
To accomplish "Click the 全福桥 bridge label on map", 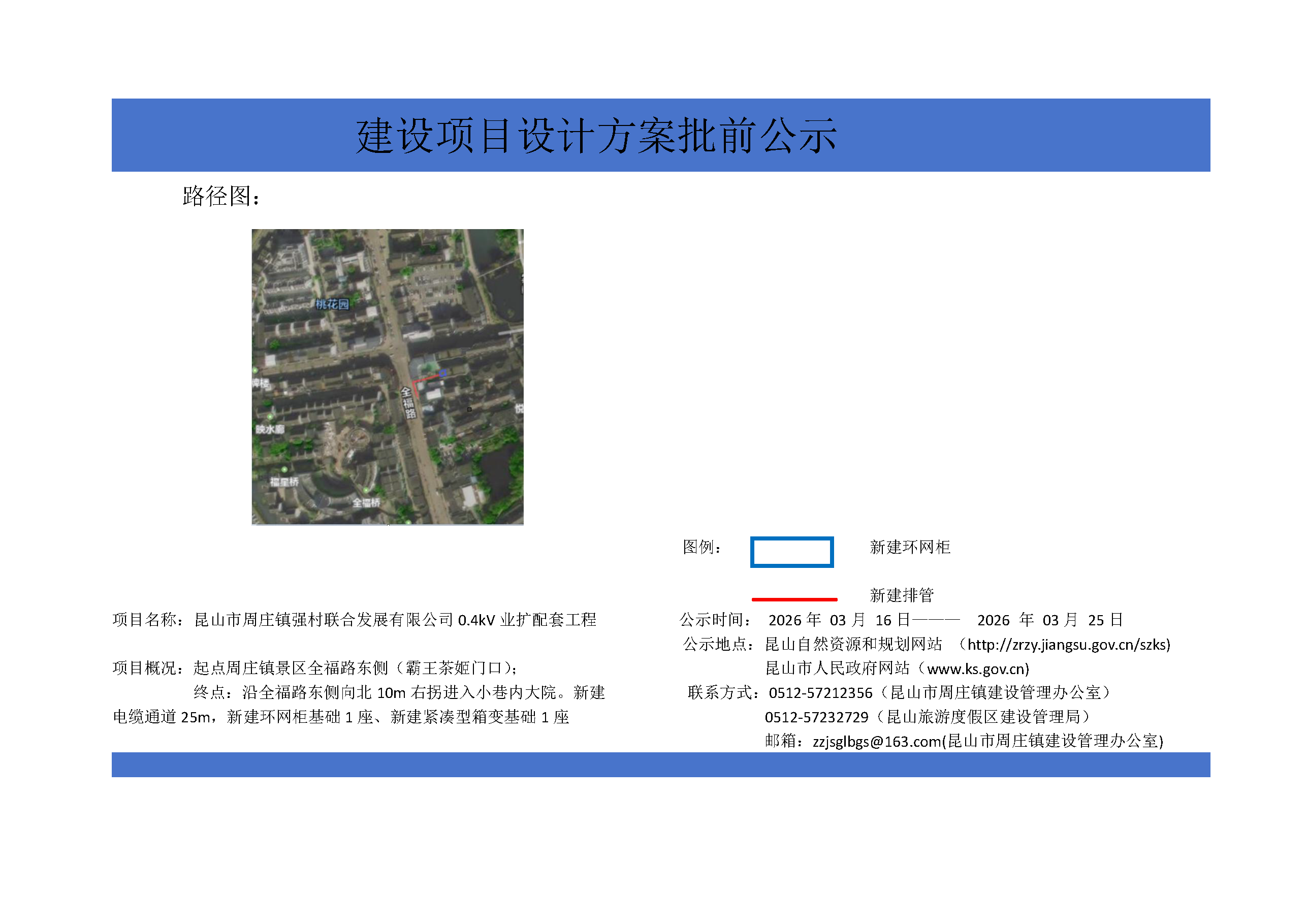I will [366, 503].
